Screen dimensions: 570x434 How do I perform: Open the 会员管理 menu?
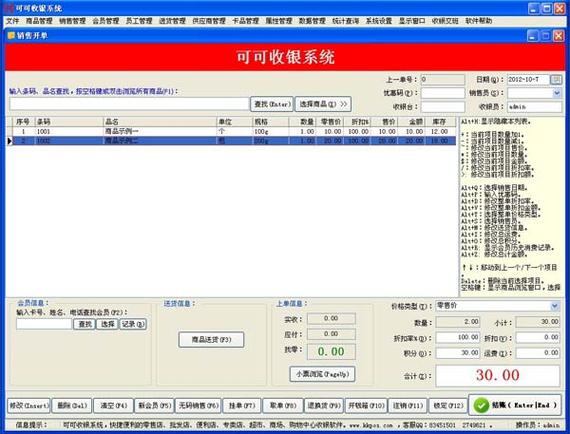(106, 21)
